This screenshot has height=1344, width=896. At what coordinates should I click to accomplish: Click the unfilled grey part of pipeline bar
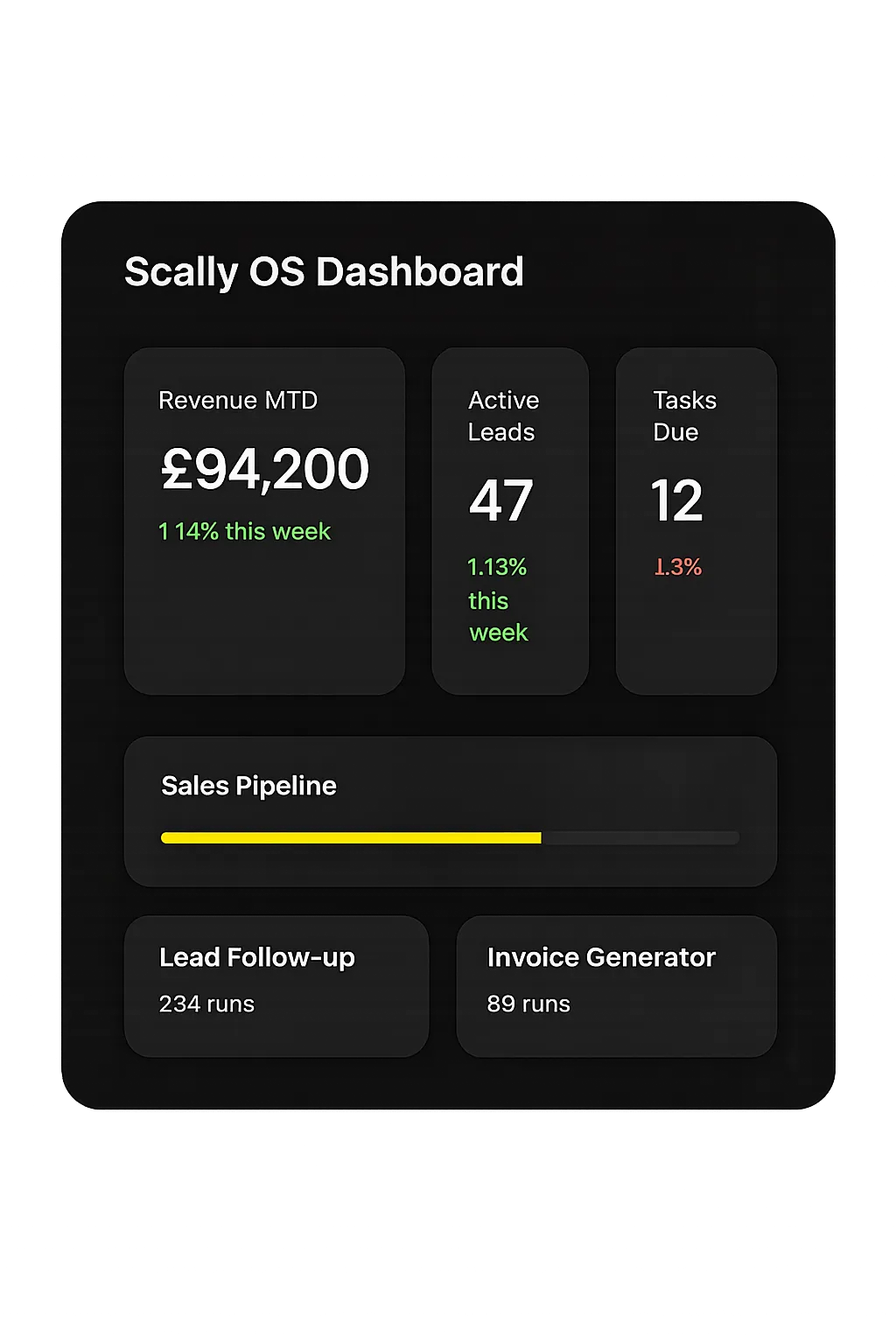click(x=640, y=837)
